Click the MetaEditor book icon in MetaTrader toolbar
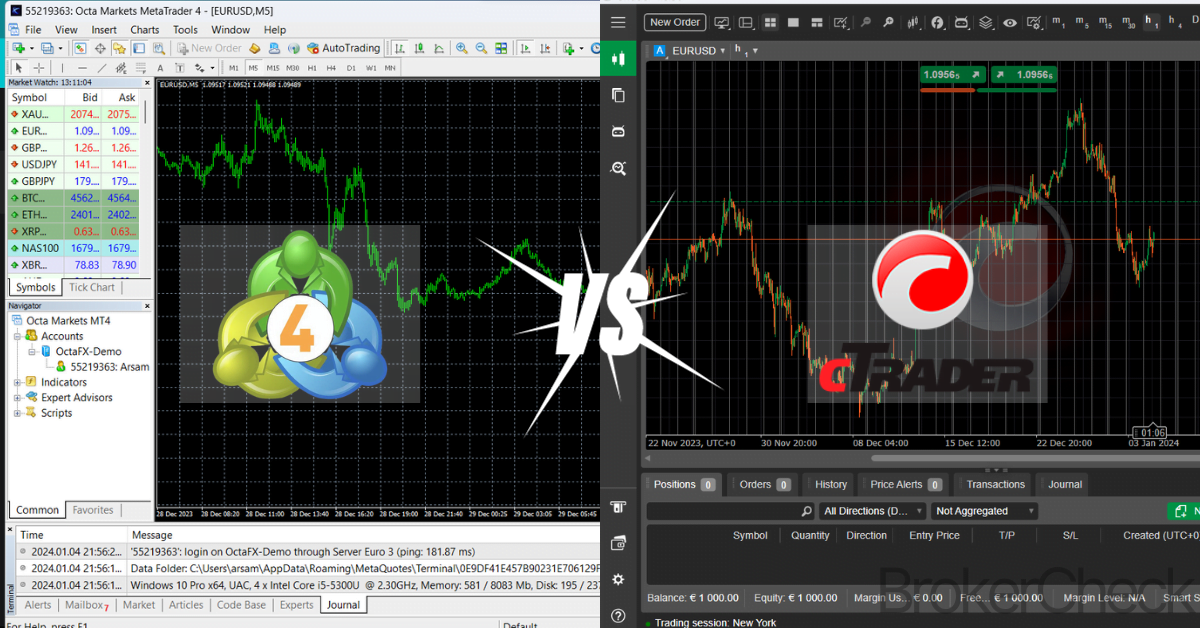Image resolution: width=1200 pixels, height=628 pixels. point(255,48)
